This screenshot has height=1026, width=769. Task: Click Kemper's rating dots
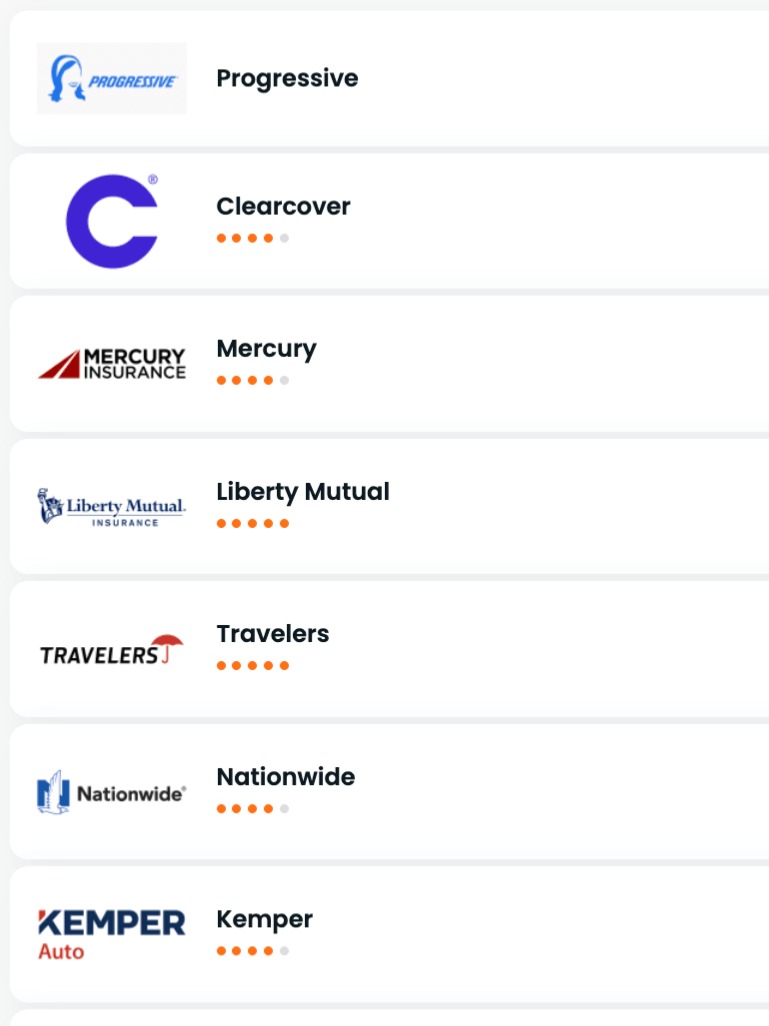(253, 951)
